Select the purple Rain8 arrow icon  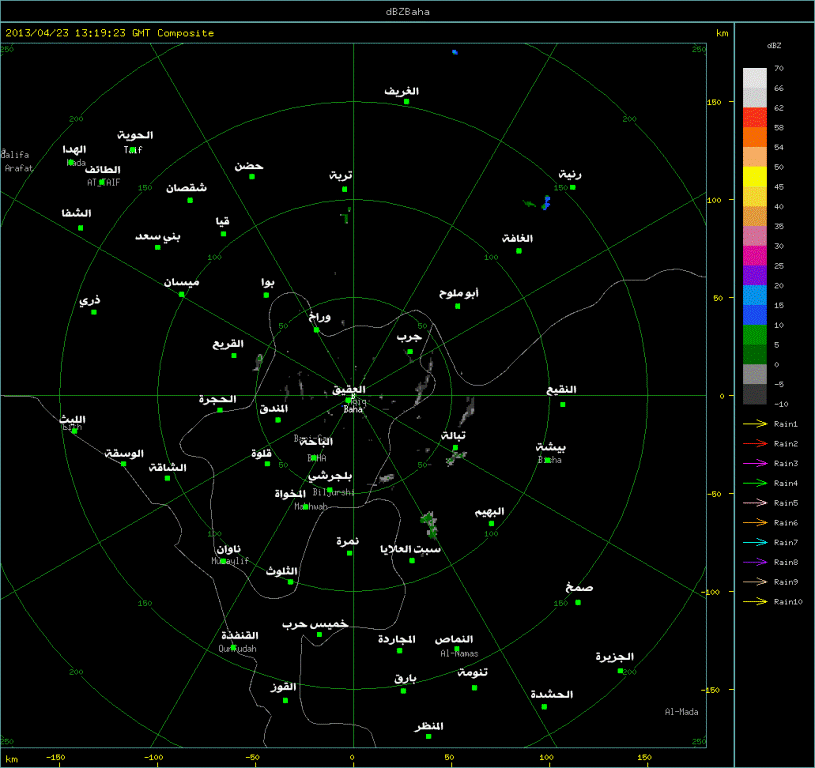pos(755,562)
